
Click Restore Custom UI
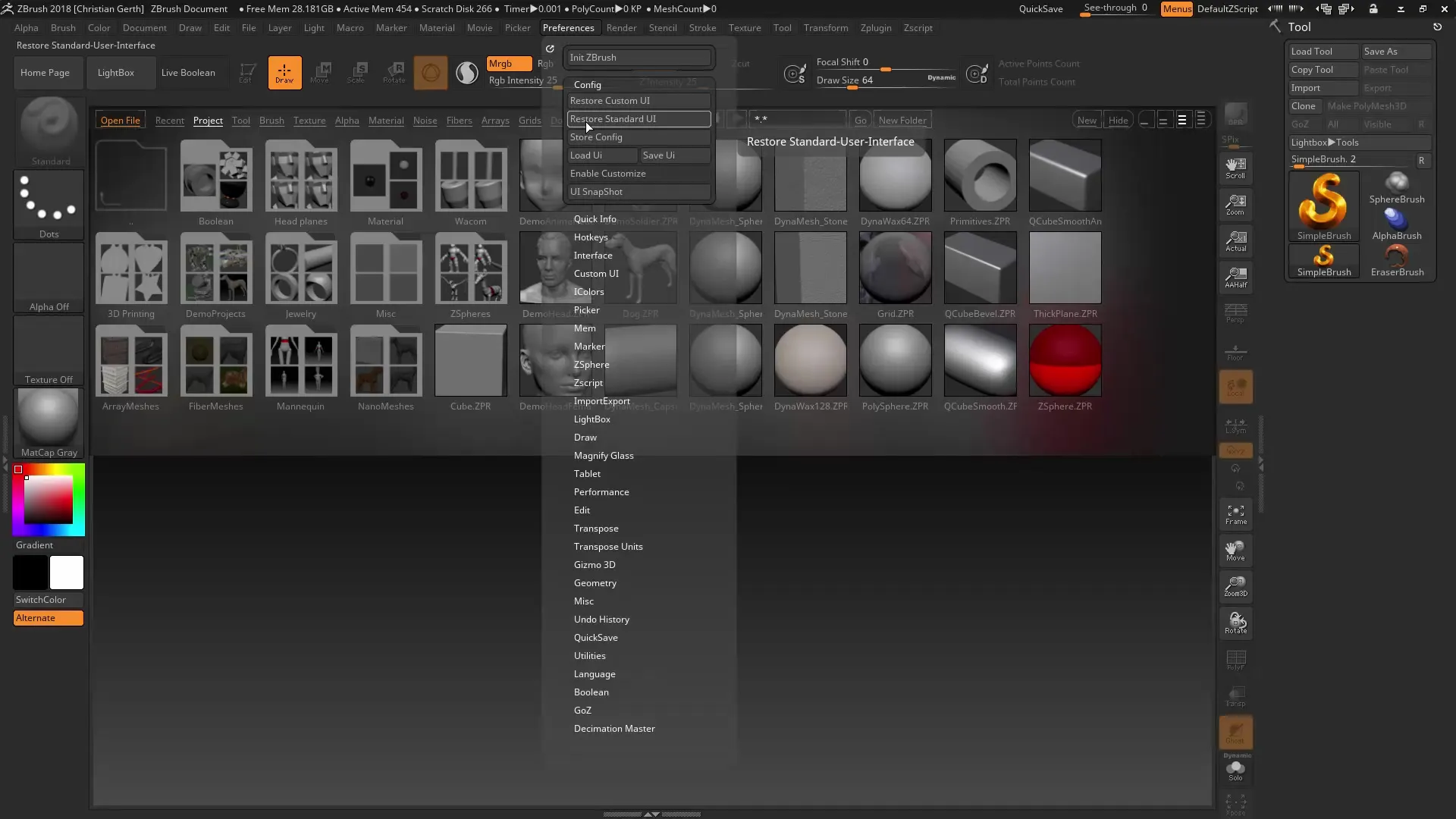[x=639, y=101]
